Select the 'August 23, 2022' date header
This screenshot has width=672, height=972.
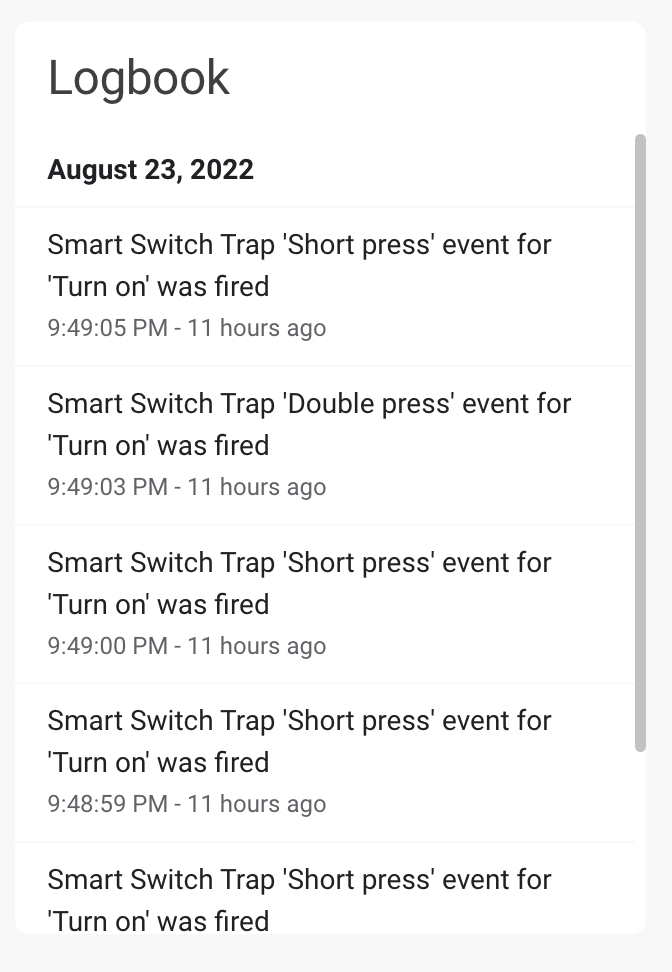(150, 169)
